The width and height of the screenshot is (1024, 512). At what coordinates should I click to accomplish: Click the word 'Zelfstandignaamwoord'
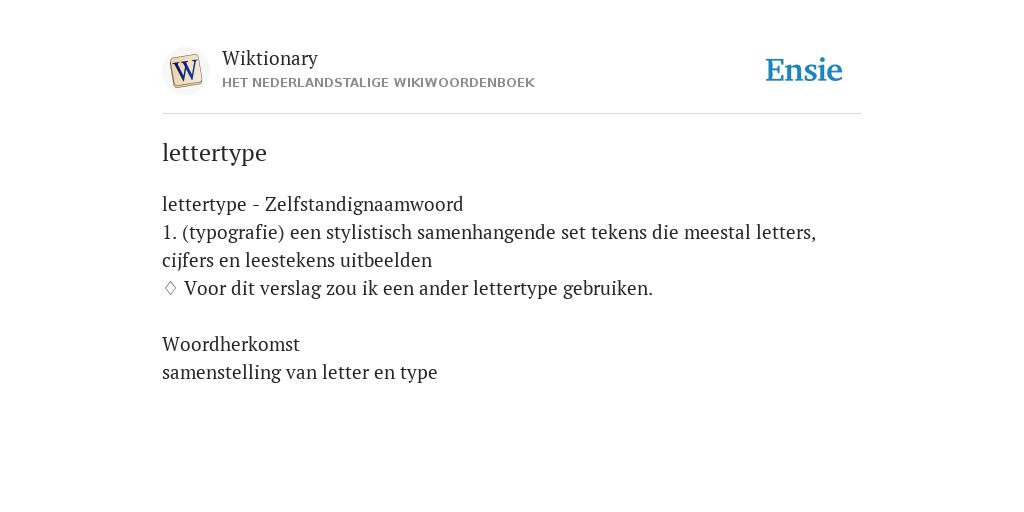click(364, 205)
